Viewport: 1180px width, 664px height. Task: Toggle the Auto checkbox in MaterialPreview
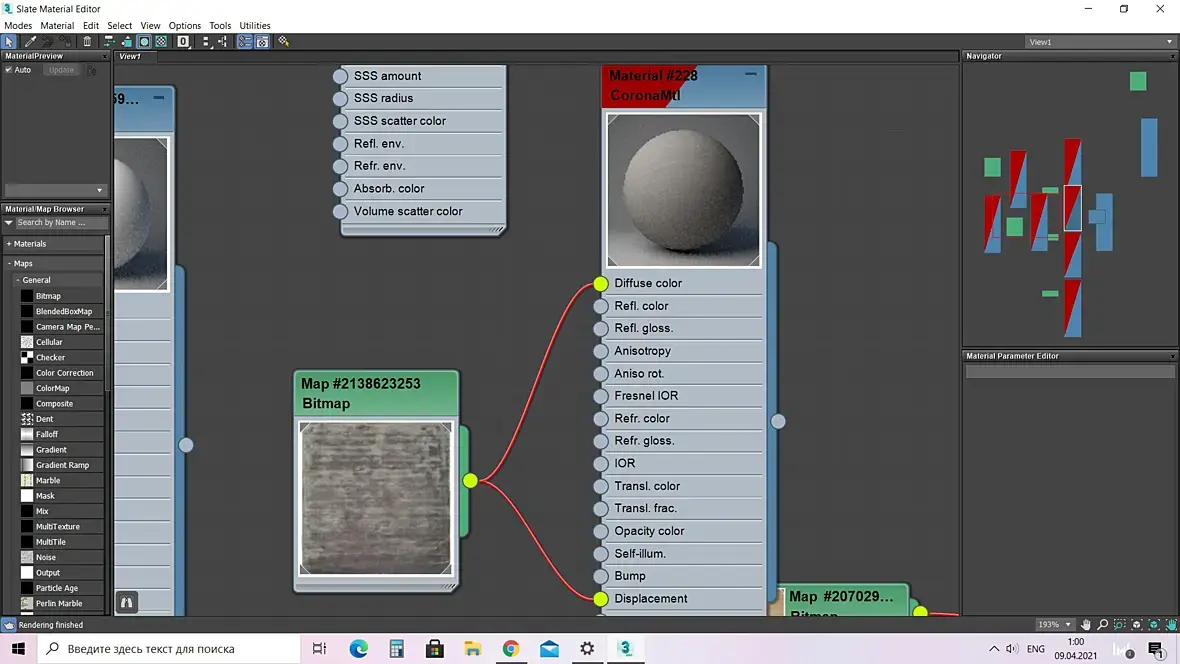pos(9,70)
